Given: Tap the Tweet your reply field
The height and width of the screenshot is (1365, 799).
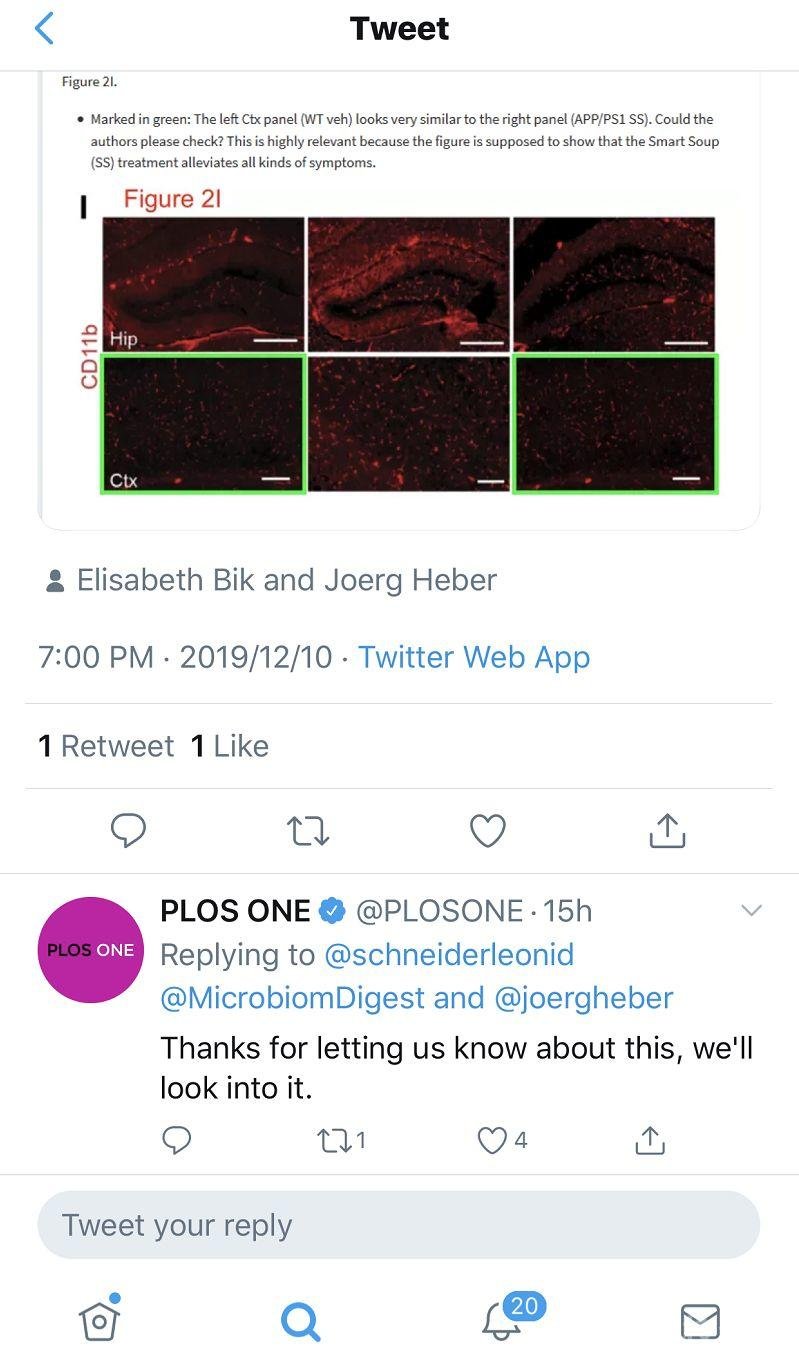Looking at the screenshot, I should coord(398,1225).
